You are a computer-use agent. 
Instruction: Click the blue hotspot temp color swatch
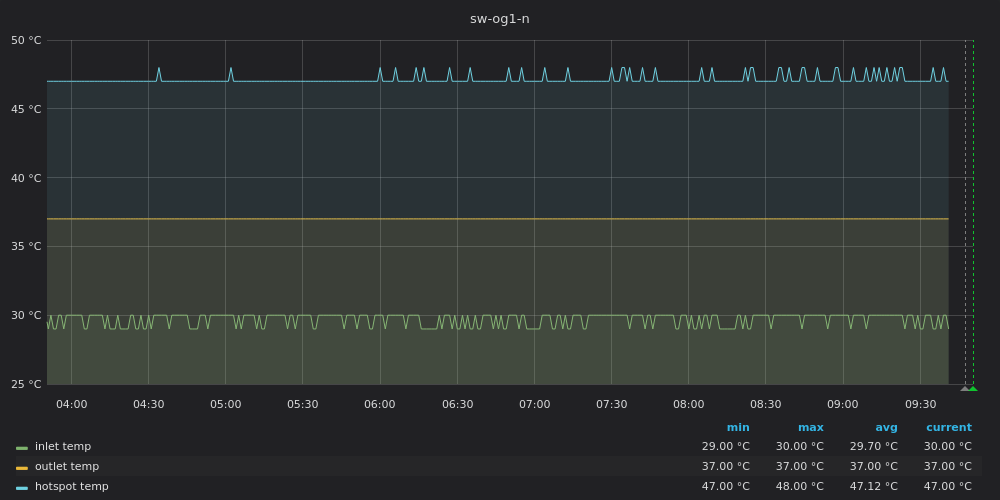(22, 488)
